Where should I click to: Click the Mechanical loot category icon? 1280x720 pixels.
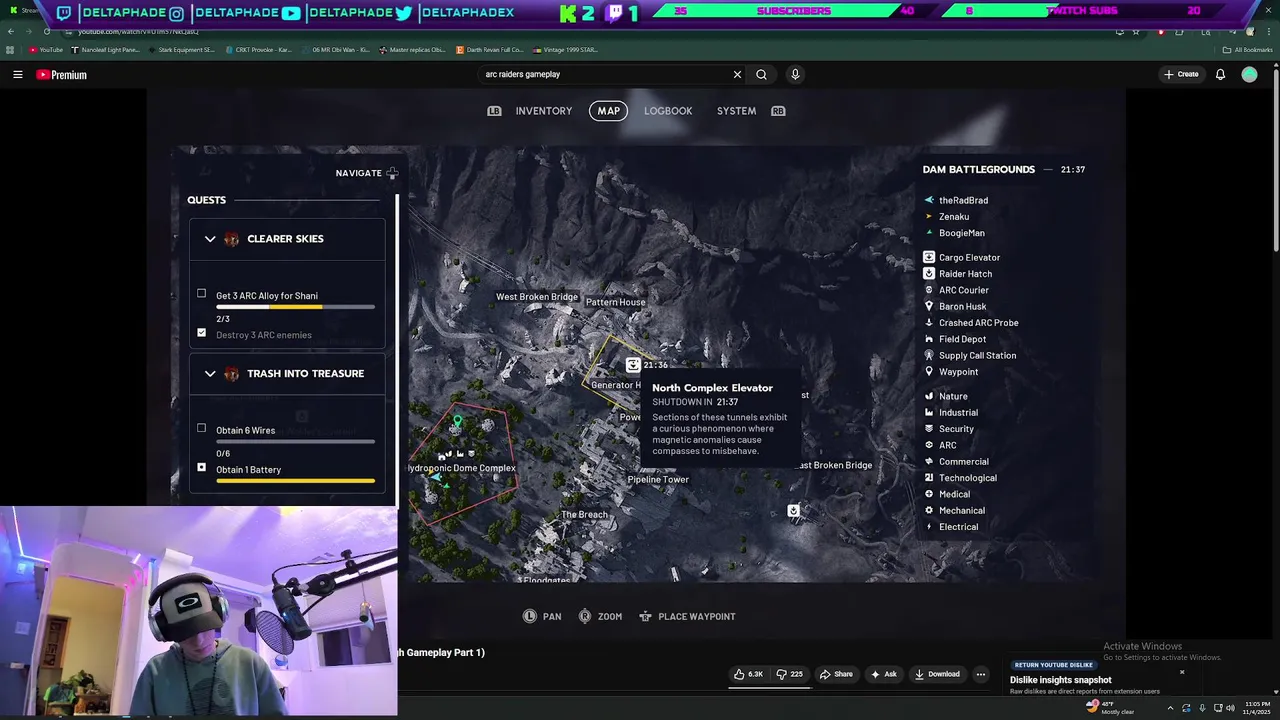tap(929, 510)
